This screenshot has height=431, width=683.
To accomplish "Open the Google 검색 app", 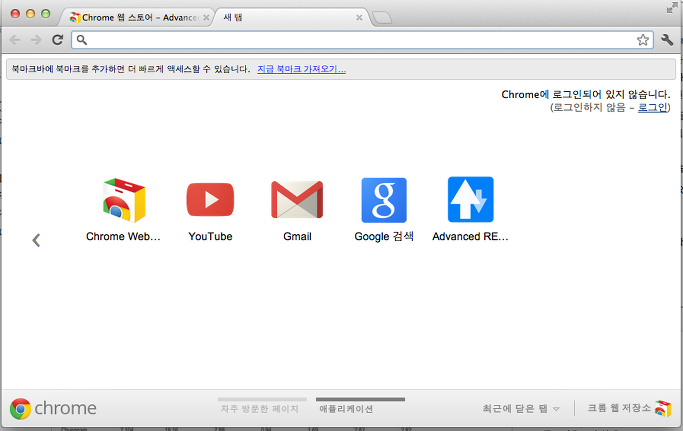I will pyautogui.click(x=384, y=200).
